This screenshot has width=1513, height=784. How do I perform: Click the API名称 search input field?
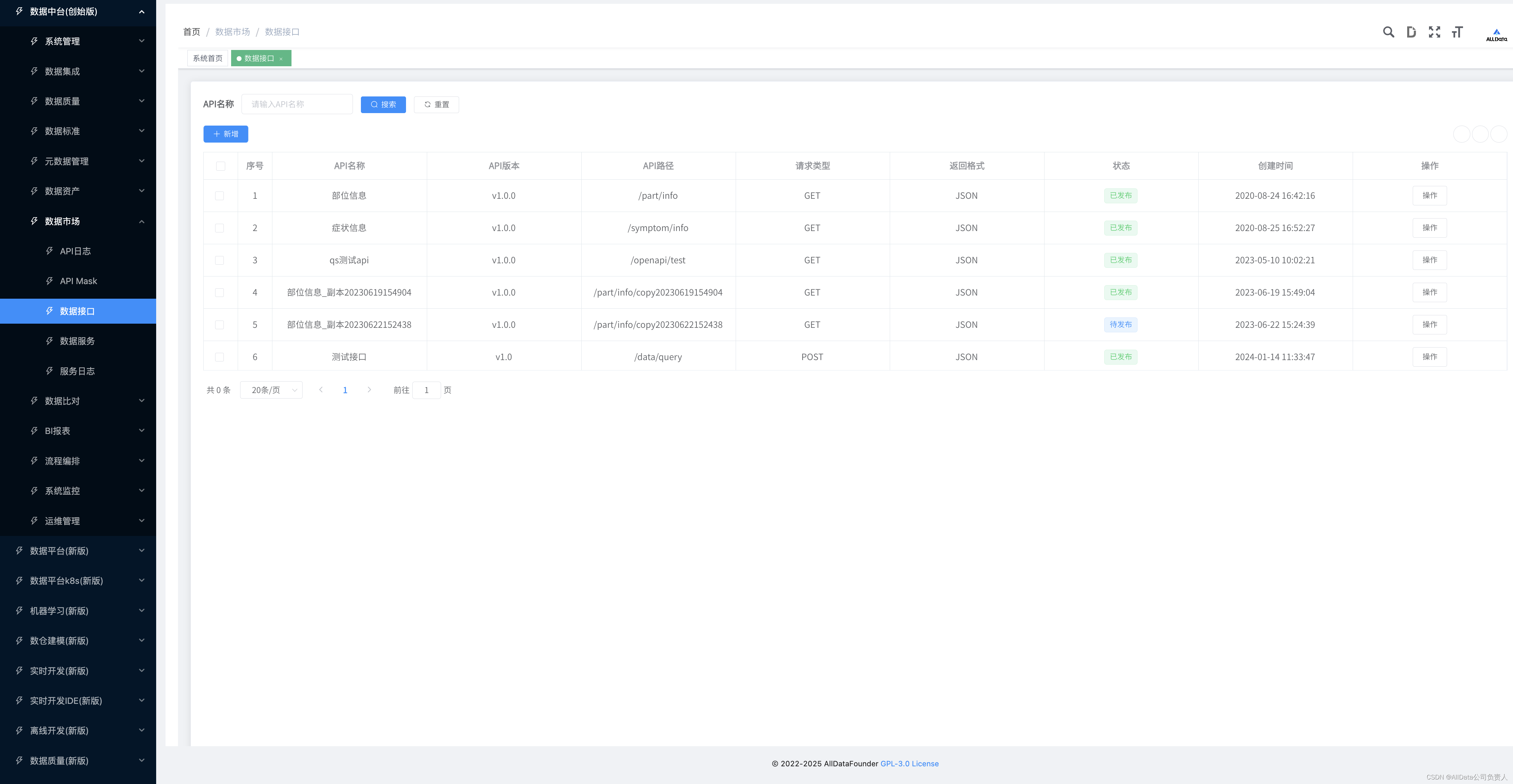point(297,104)
